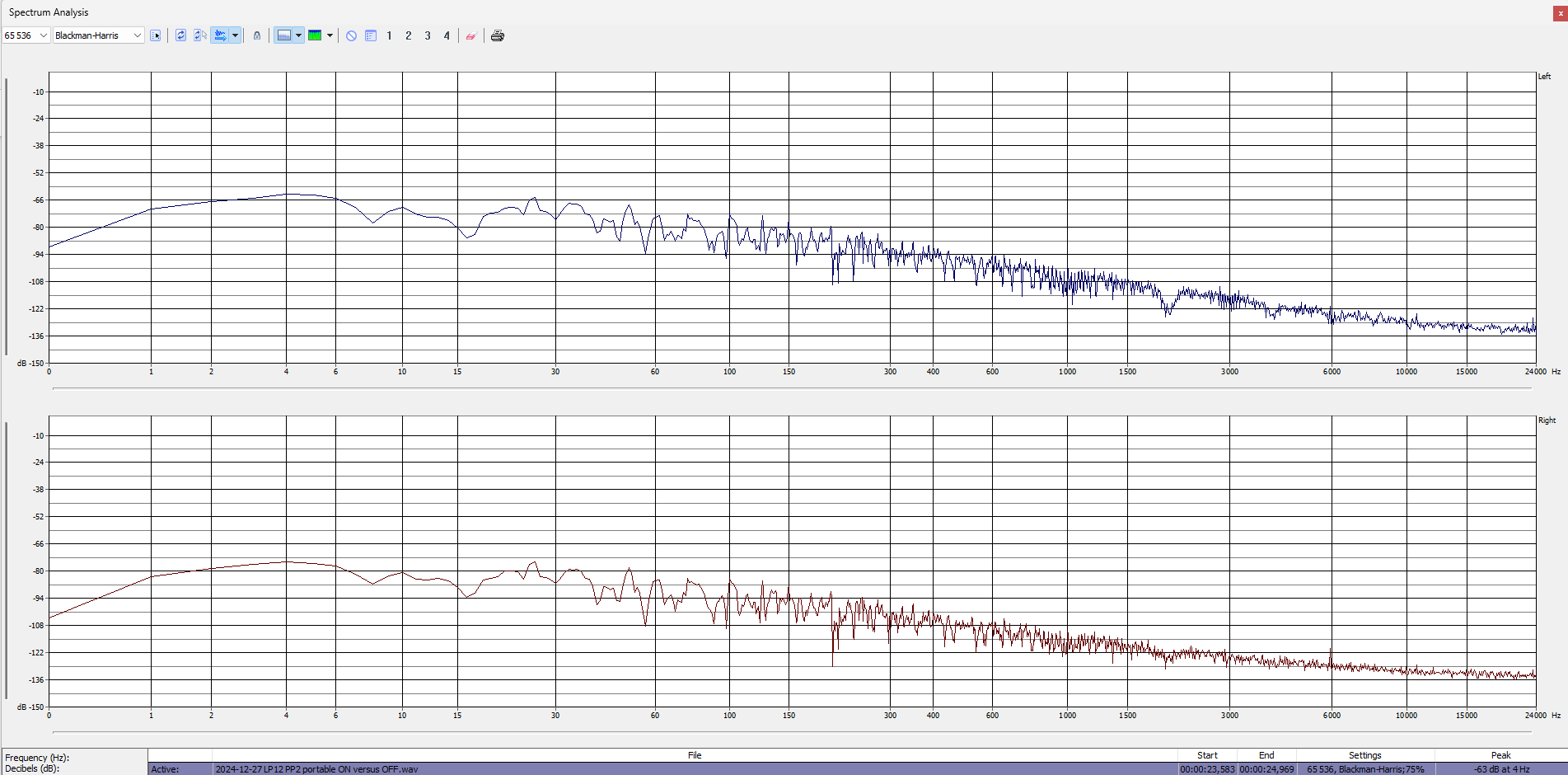This screenshot has height=775, width=1568.
Task: Open the FFT size 65 536 dropdown
Action: [44, 35]
